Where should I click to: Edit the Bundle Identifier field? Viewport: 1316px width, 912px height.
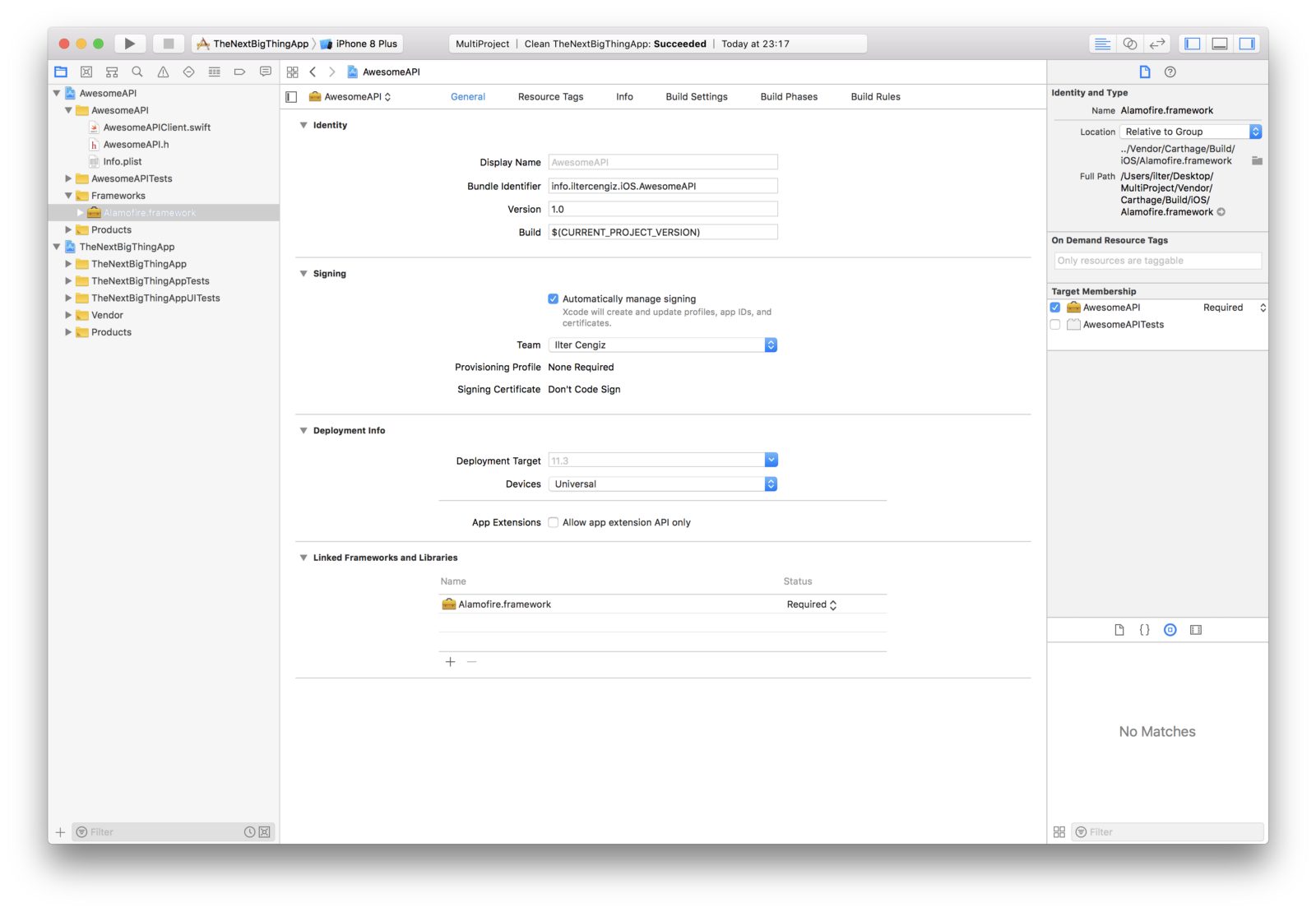663,186
